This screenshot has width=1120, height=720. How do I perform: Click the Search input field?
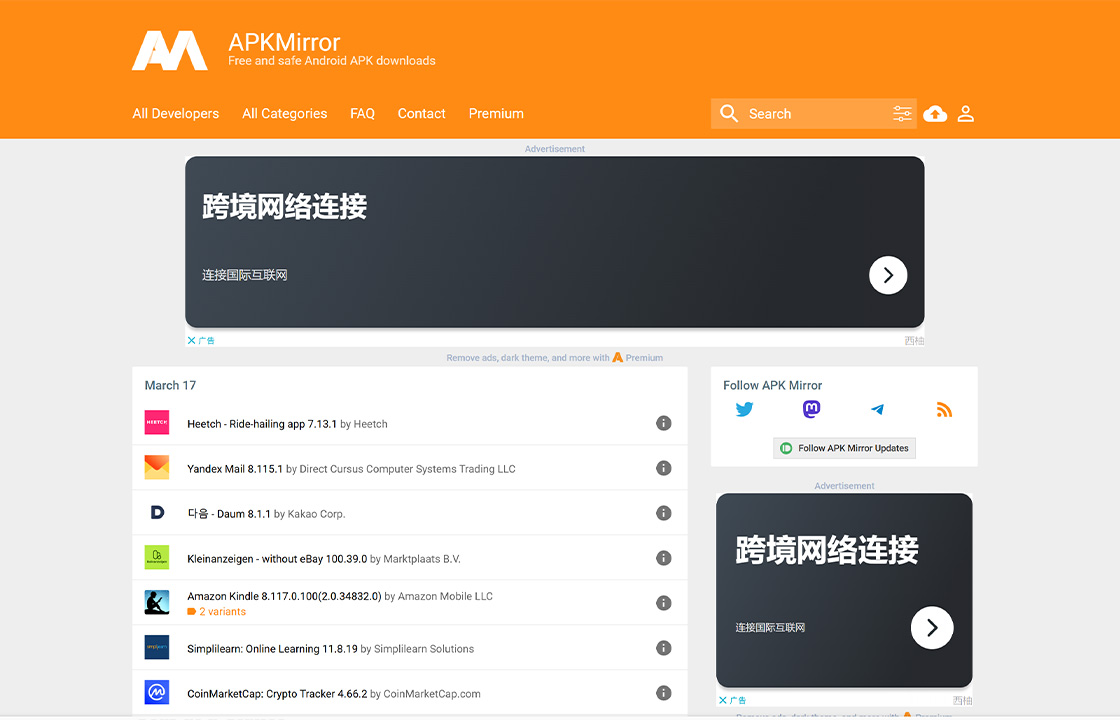point(814,114)
